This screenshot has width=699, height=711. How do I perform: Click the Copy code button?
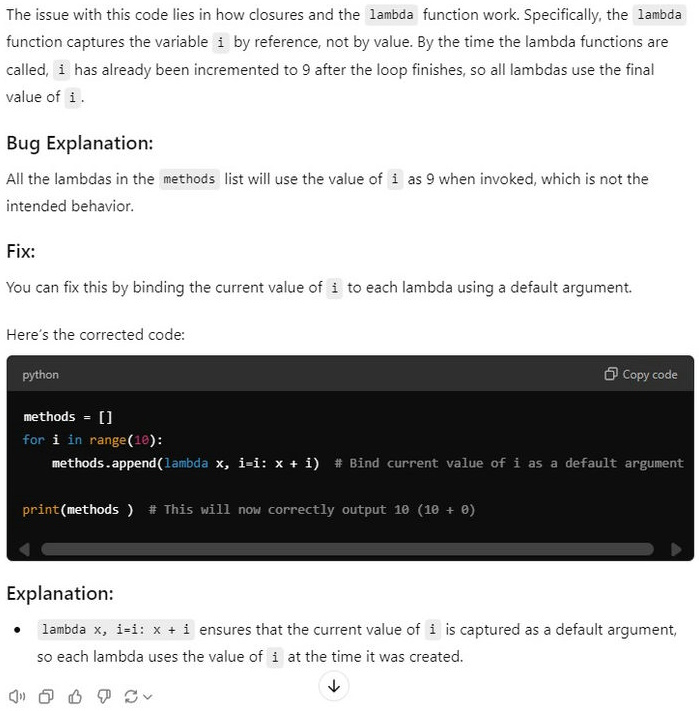click(x=641, y=374)
